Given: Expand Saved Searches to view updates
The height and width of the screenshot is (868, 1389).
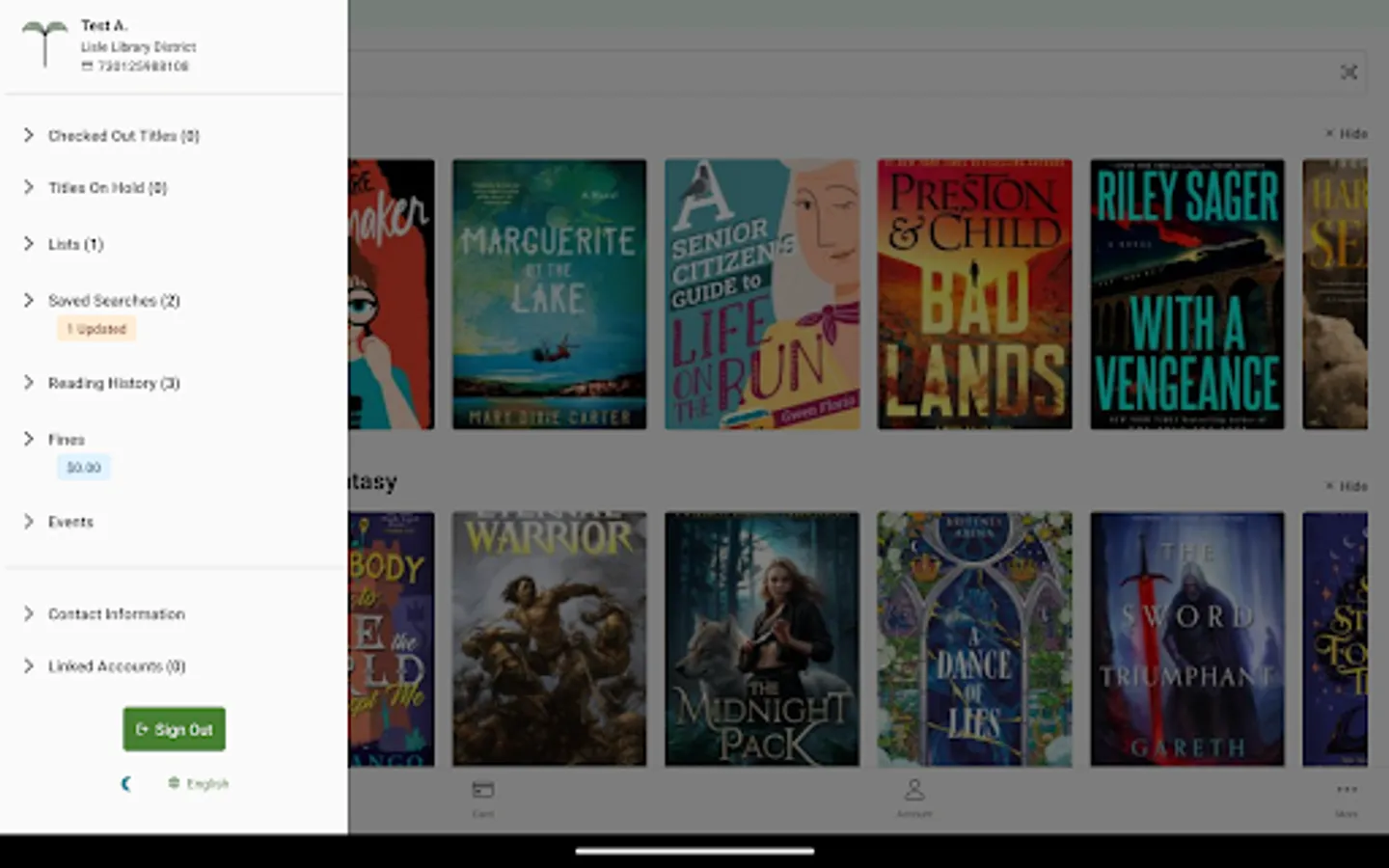Looking at the screenshot, I should 116,300.
